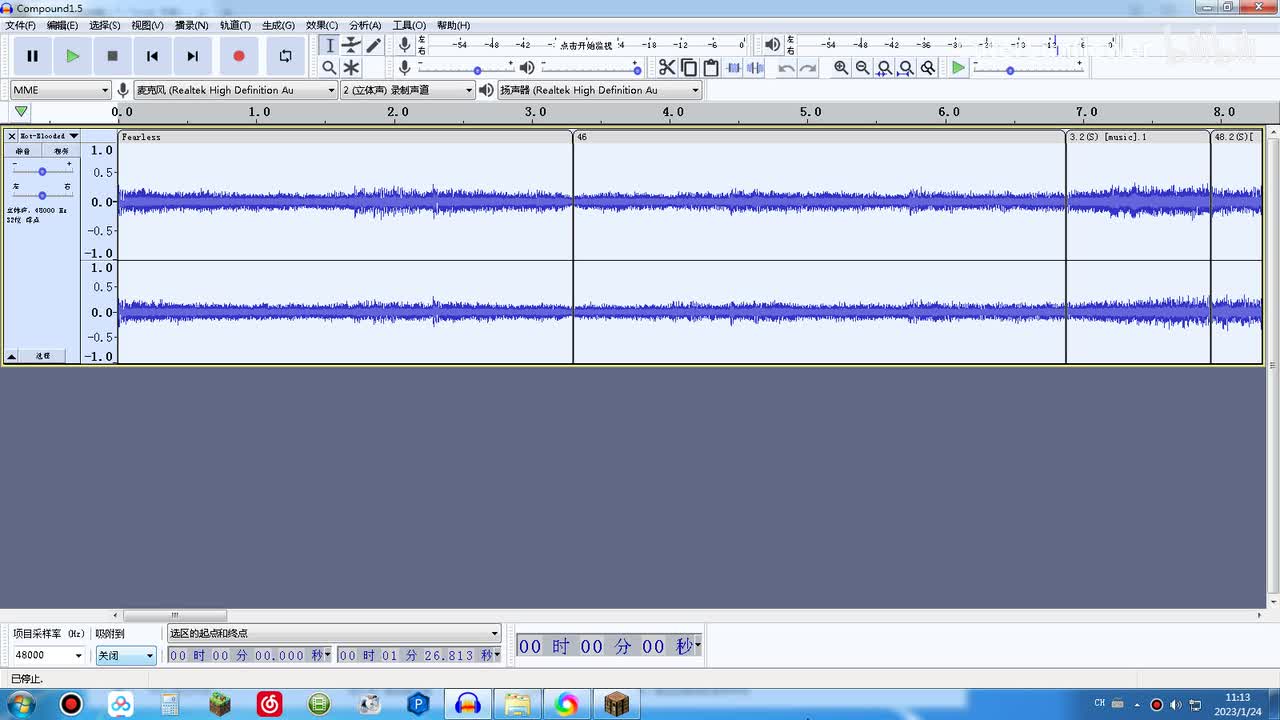Skip to the end of the project
Viewport: 1280px width, 720px height.
pos(193,56)
